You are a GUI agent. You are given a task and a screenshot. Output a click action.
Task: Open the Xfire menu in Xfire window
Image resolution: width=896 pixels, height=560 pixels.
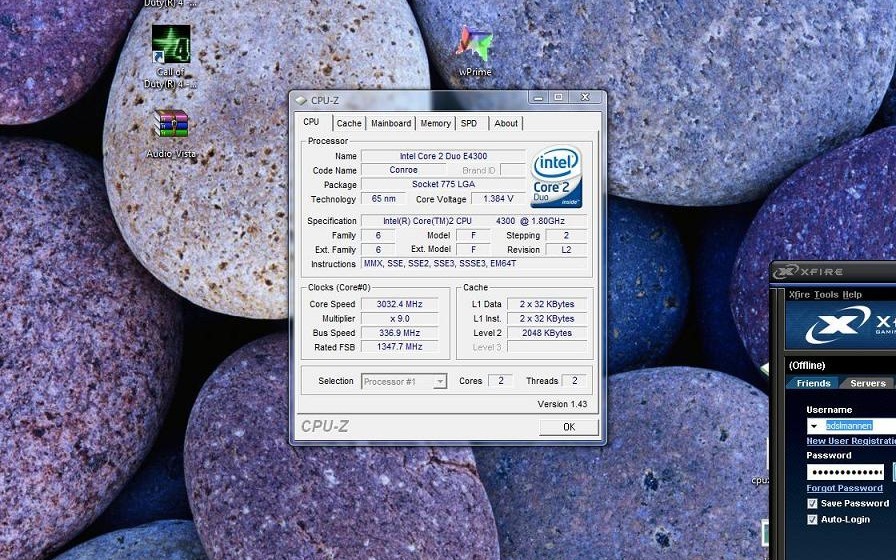pyautogui.click(x=799, y=295)
